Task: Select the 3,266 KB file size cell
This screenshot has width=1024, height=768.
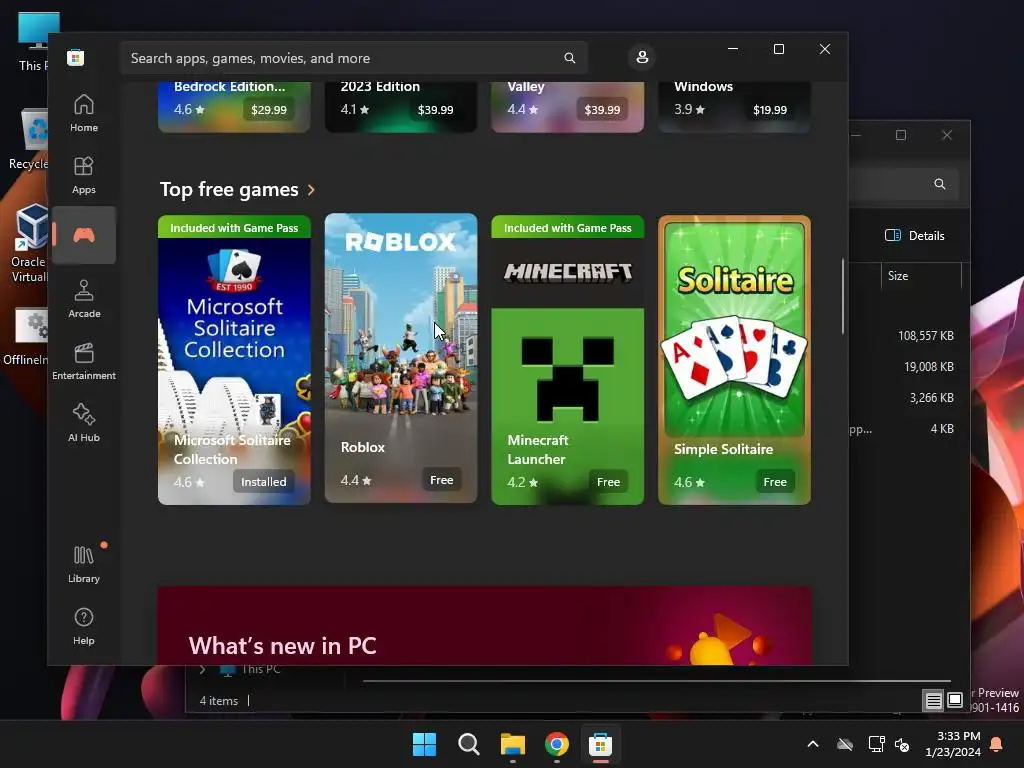Action: [x=931, y=398]
